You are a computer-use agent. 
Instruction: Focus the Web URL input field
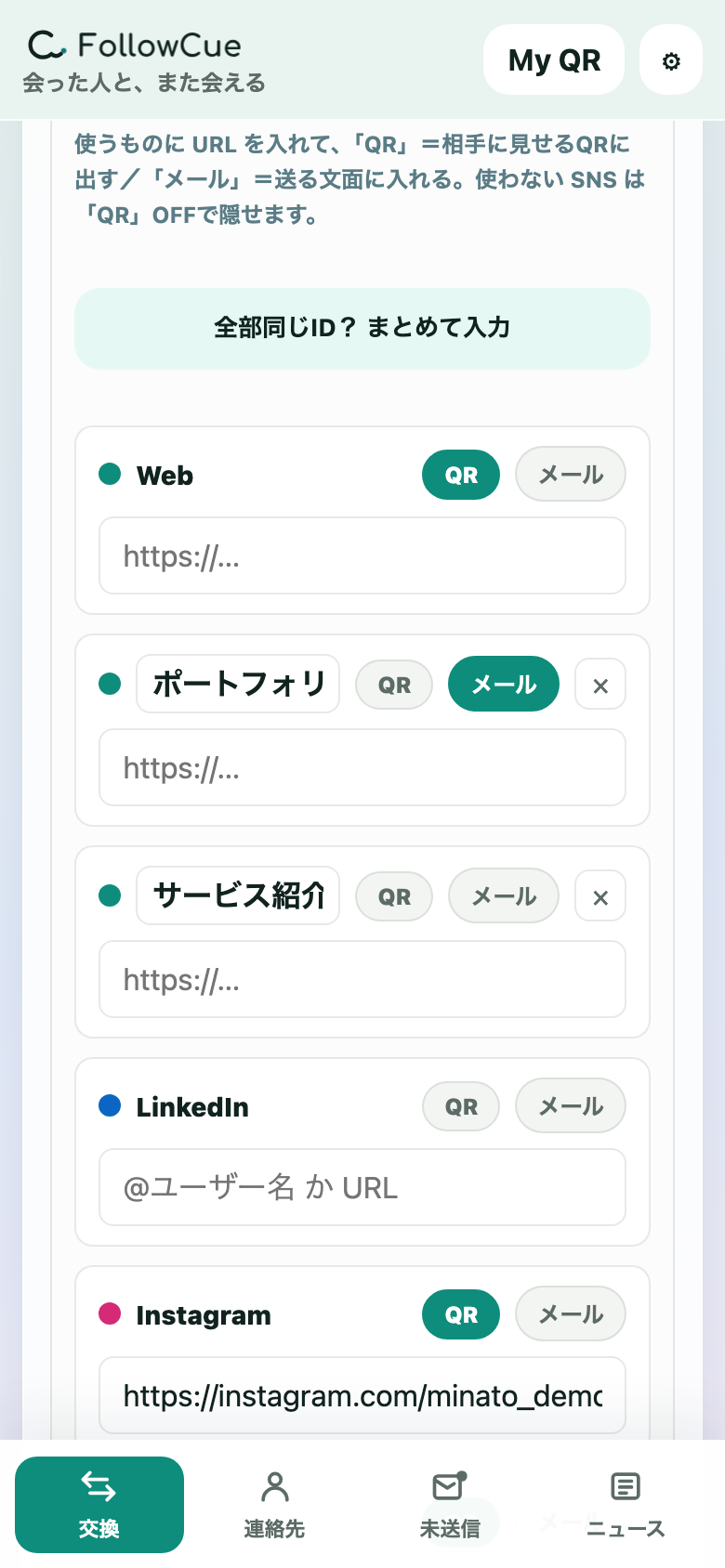(362, 555)
